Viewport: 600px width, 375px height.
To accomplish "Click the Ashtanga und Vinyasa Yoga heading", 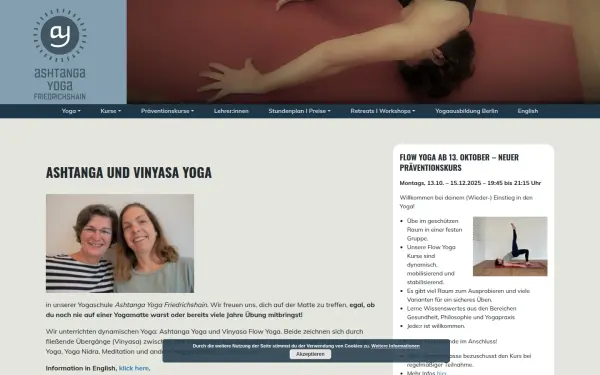I will 129,173.
